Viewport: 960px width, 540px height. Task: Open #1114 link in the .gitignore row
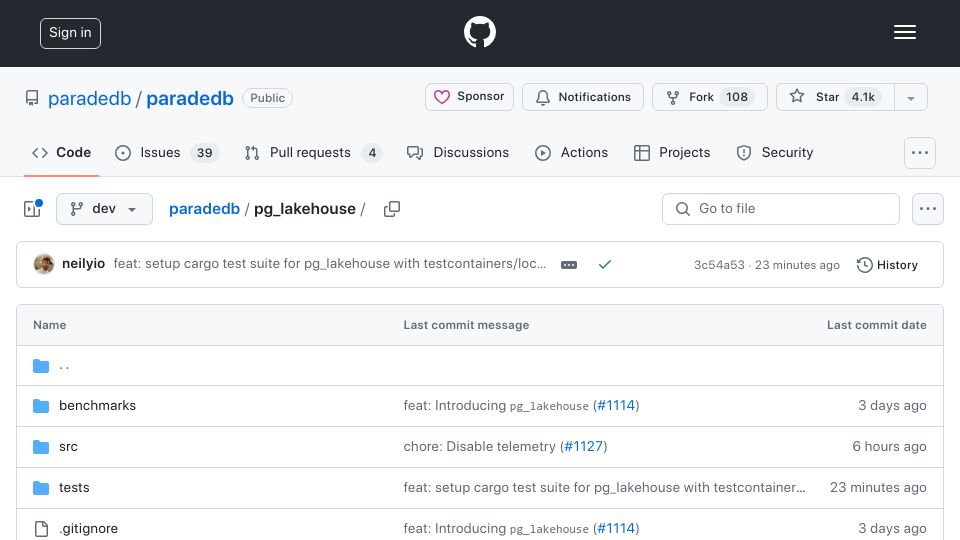616,528
